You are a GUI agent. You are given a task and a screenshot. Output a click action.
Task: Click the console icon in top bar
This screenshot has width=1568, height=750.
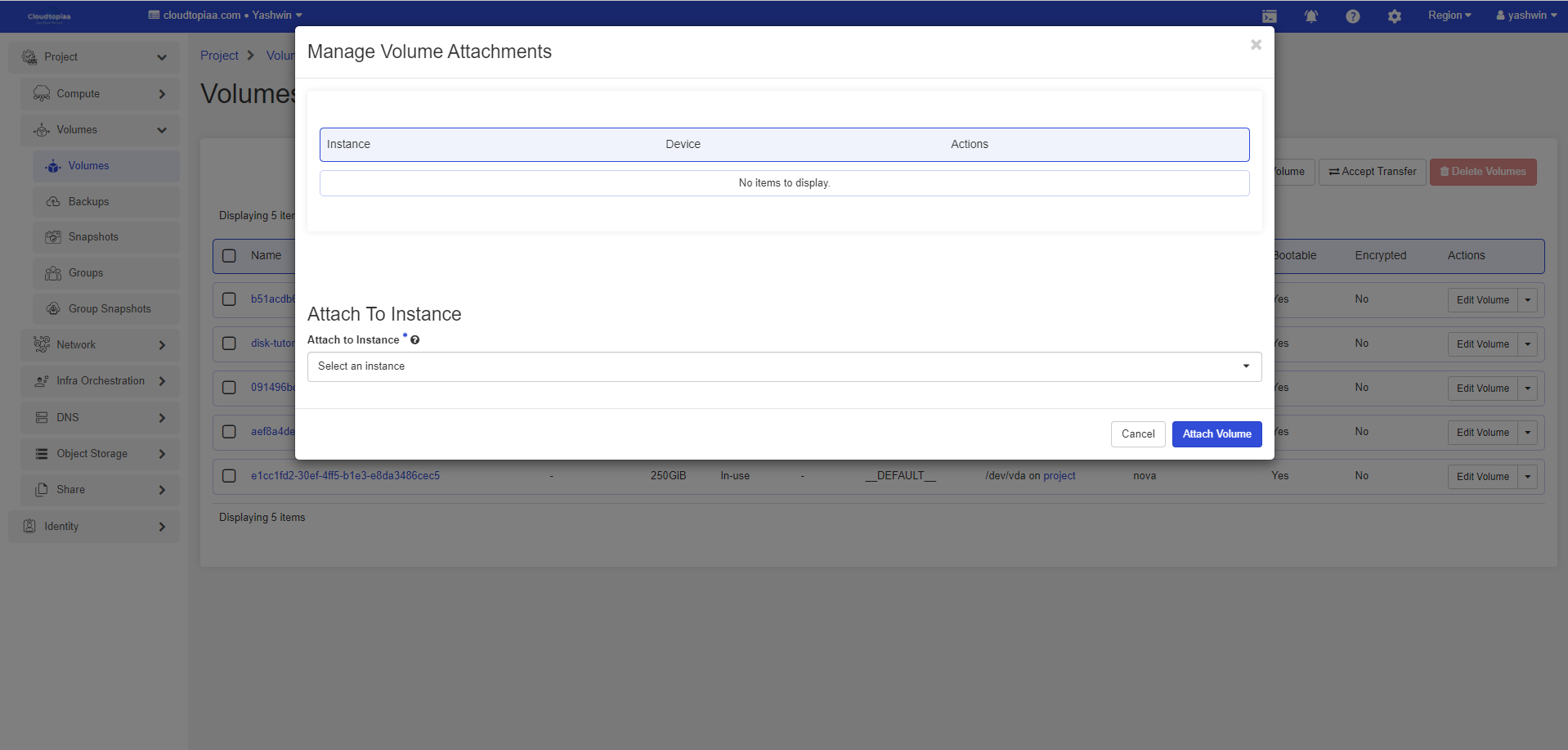(x=1269, y=16)
